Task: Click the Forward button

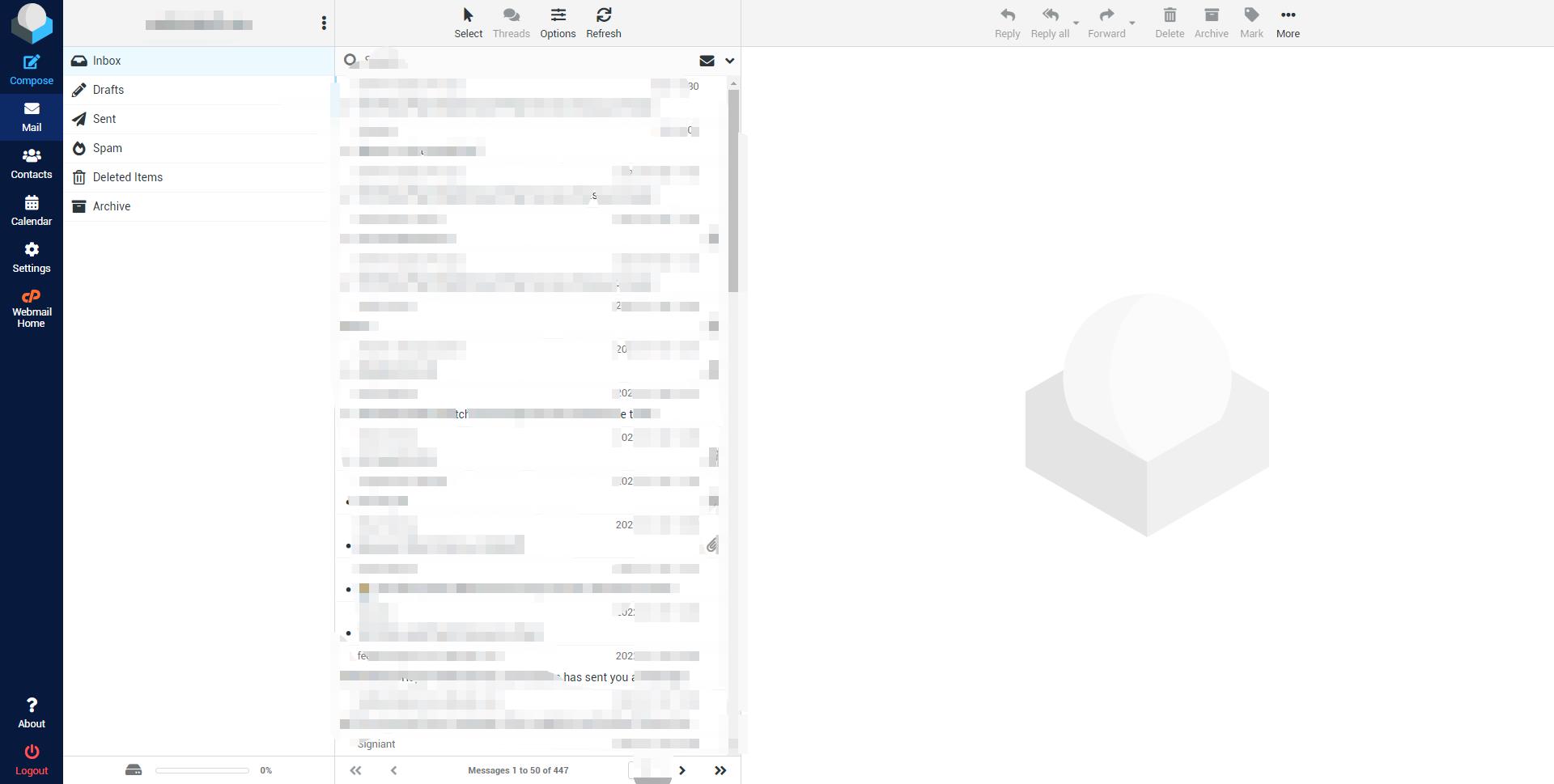Action: point(1106,23)
